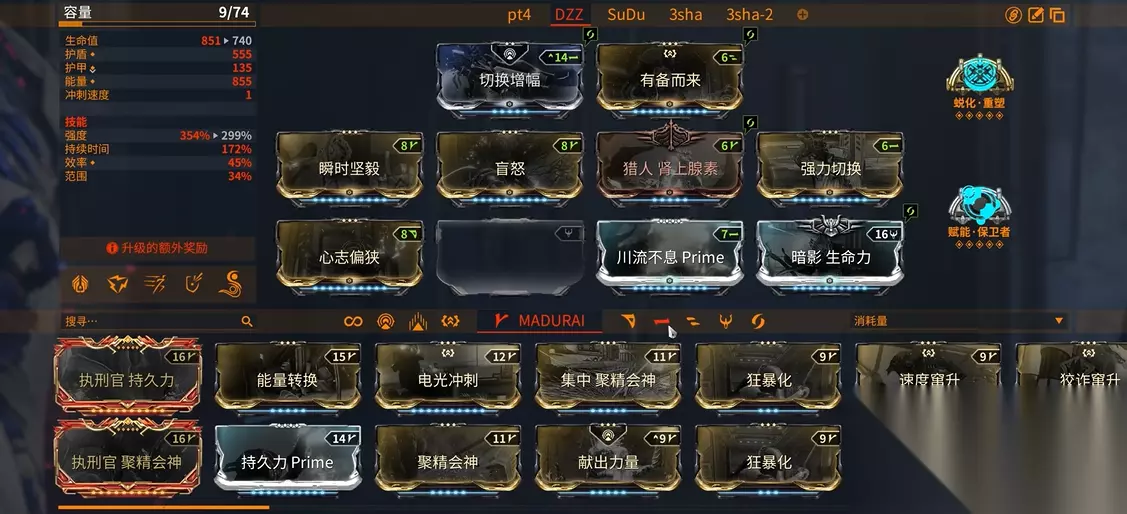Click the orange mod list scrollbar
This screenshot has width=1127, height=514.
coord(164,508)
